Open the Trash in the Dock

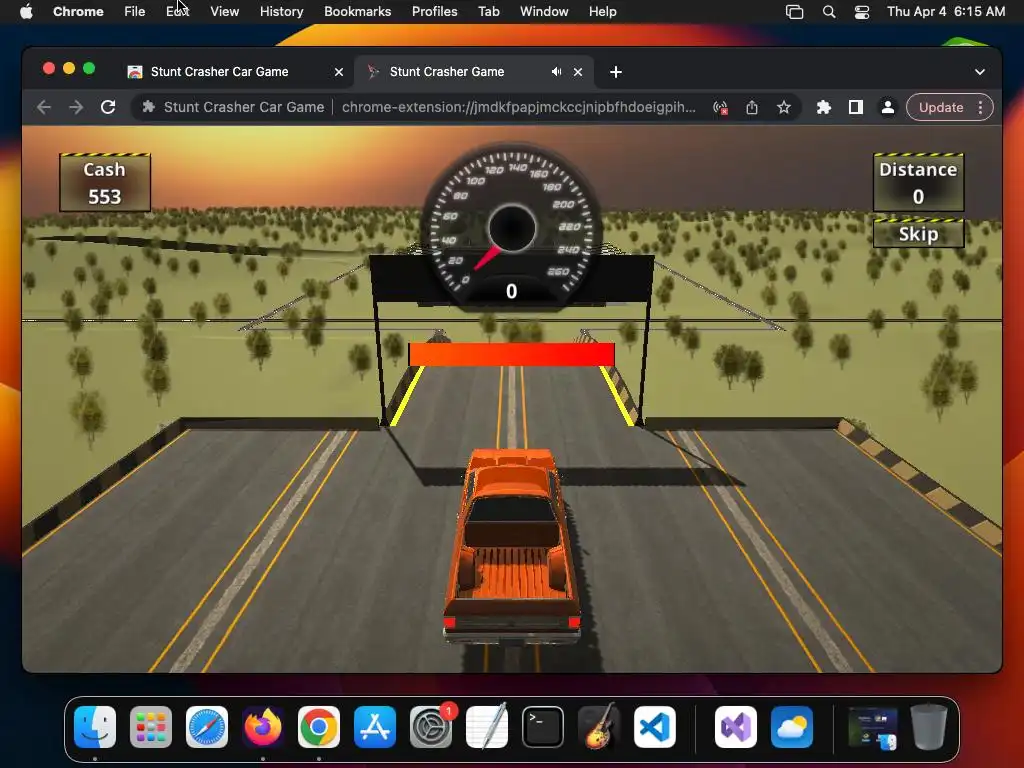929,726
